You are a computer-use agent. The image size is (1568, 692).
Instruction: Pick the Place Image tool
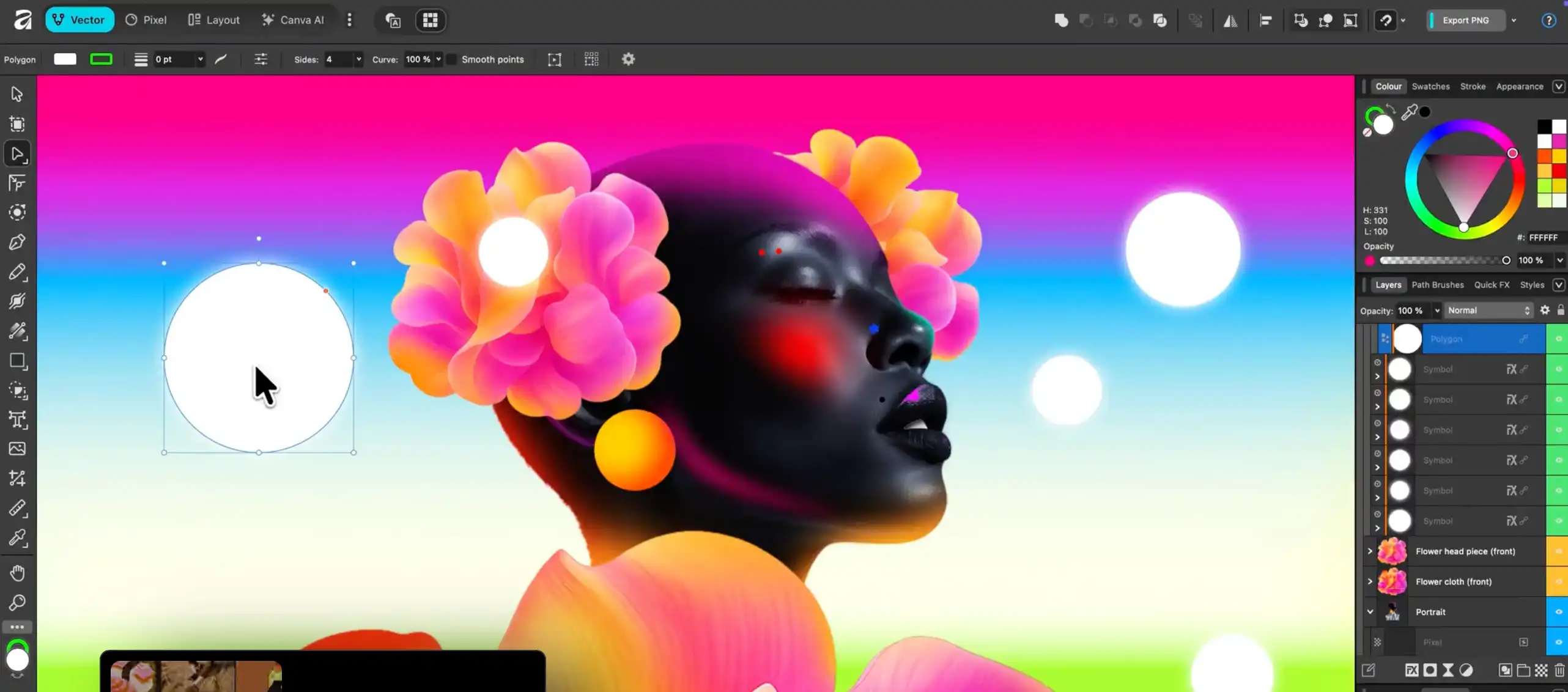click(17, 449)
